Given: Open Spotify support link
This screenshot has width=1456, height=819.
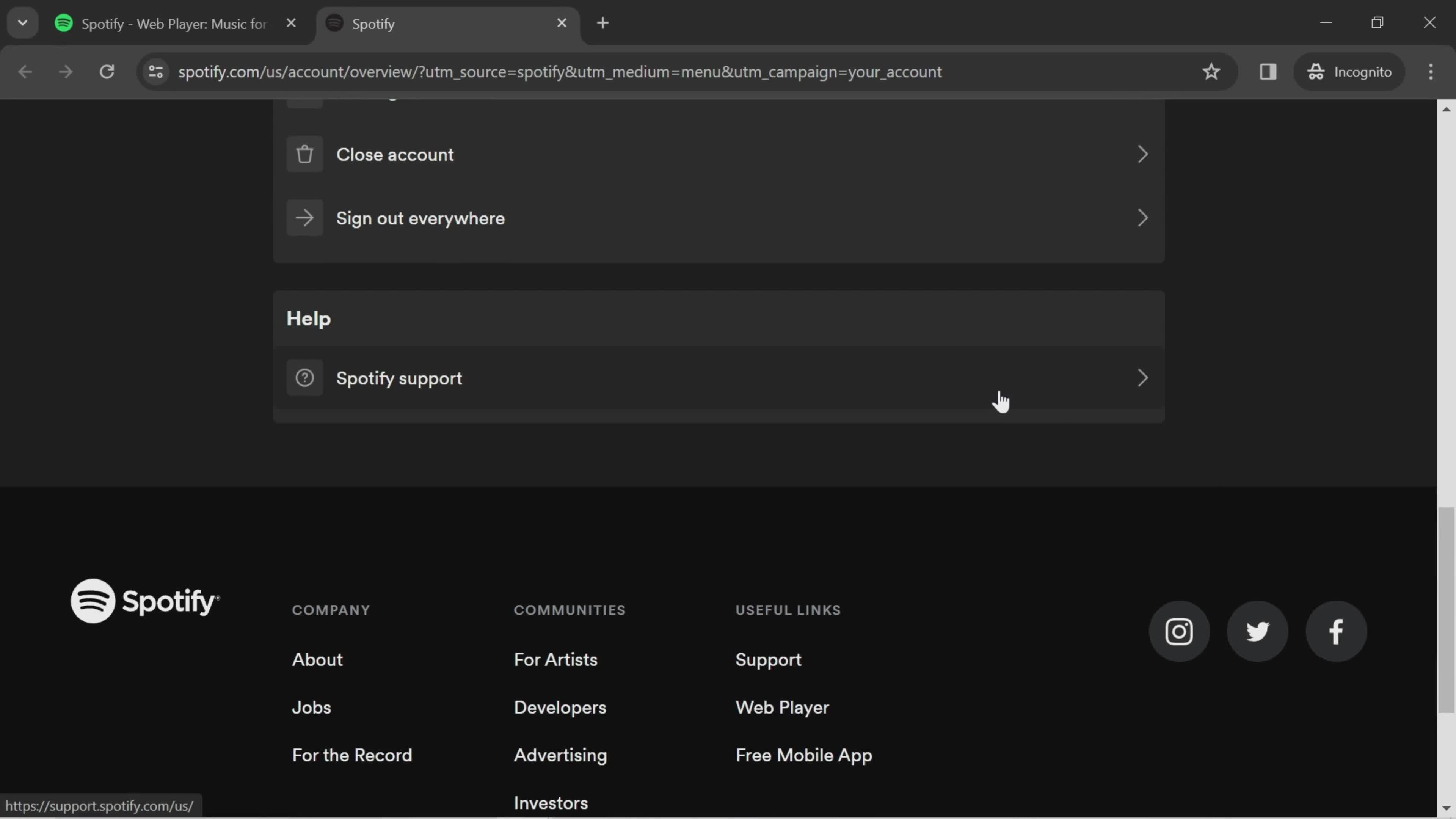Looking at the screenshot, I should 719,378.
